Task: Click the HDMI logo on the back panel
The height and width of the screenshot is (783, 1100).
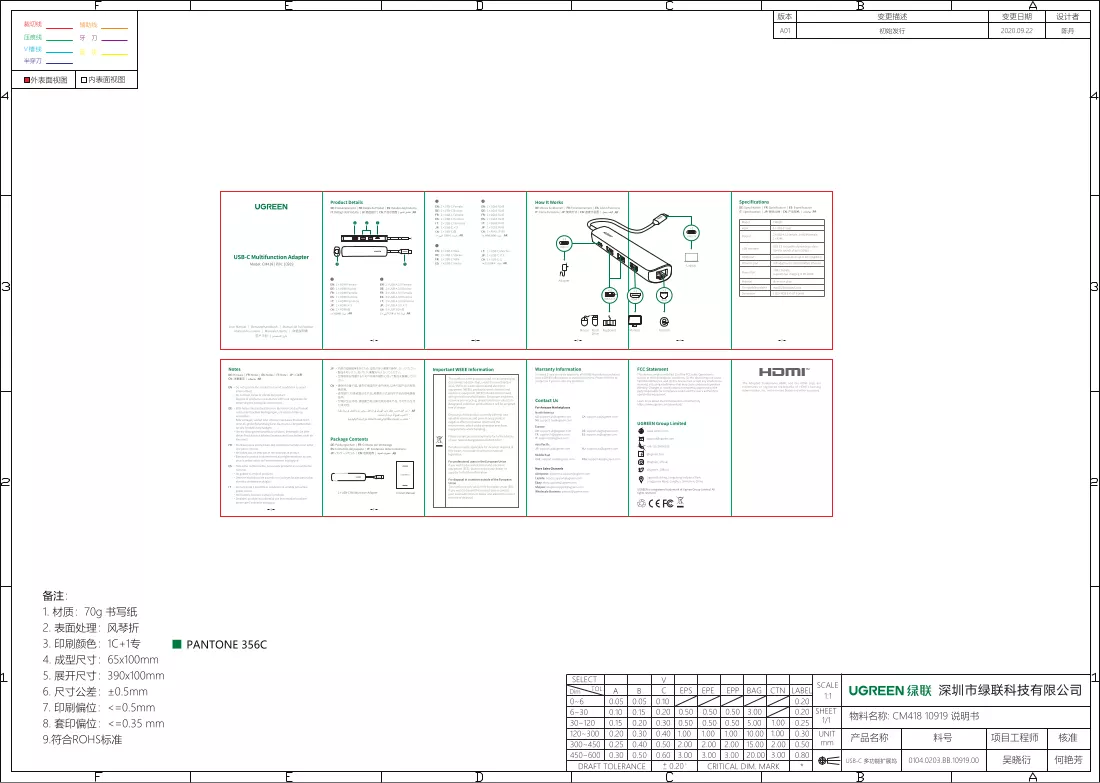Action: (x=784, y=372)
